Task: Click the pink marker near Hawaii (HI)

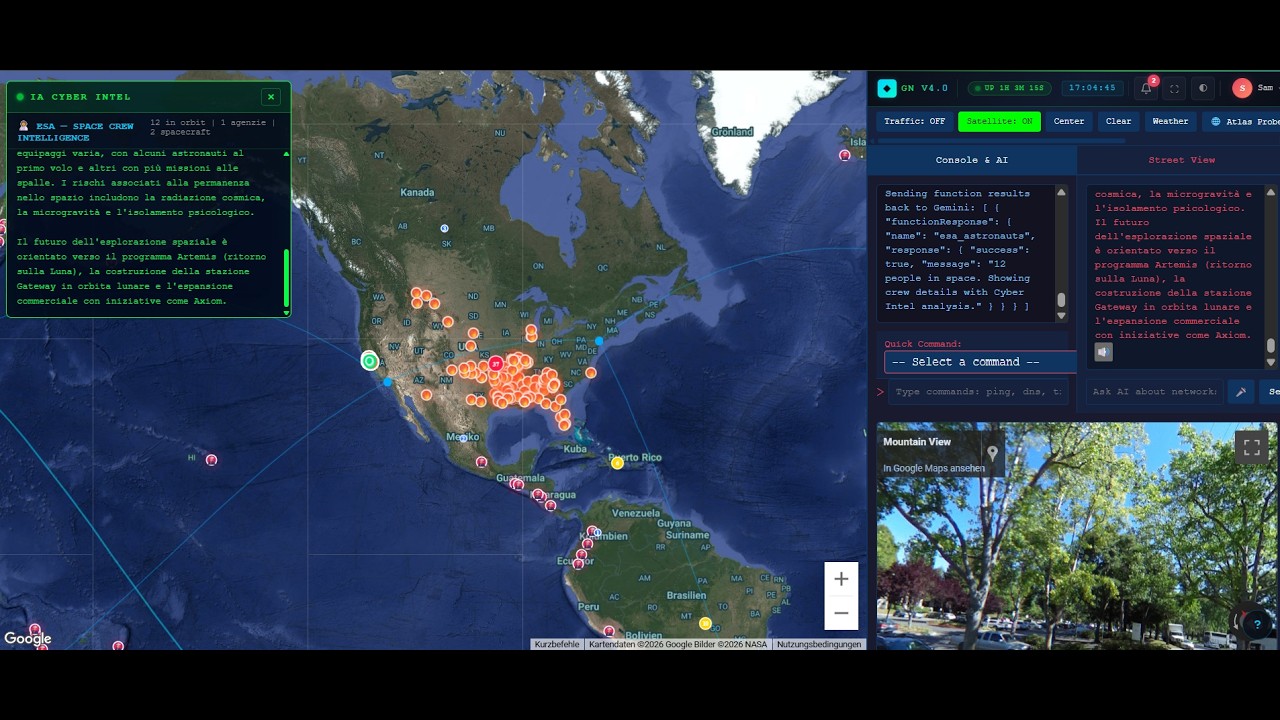Action: pyautogui.click(x=211, y=460)
